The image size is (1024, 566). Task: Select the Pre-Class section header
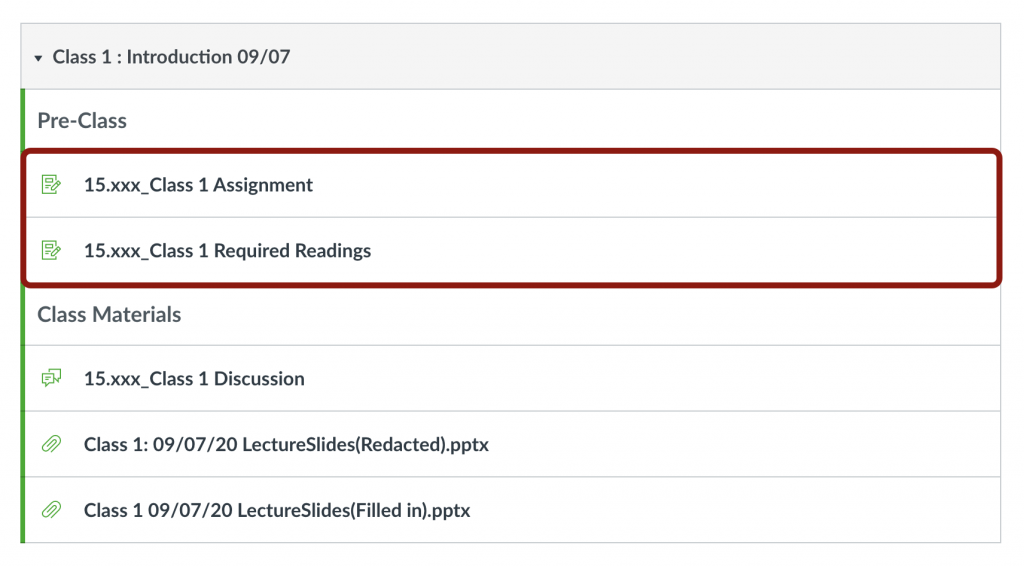(x=82, y=121)
